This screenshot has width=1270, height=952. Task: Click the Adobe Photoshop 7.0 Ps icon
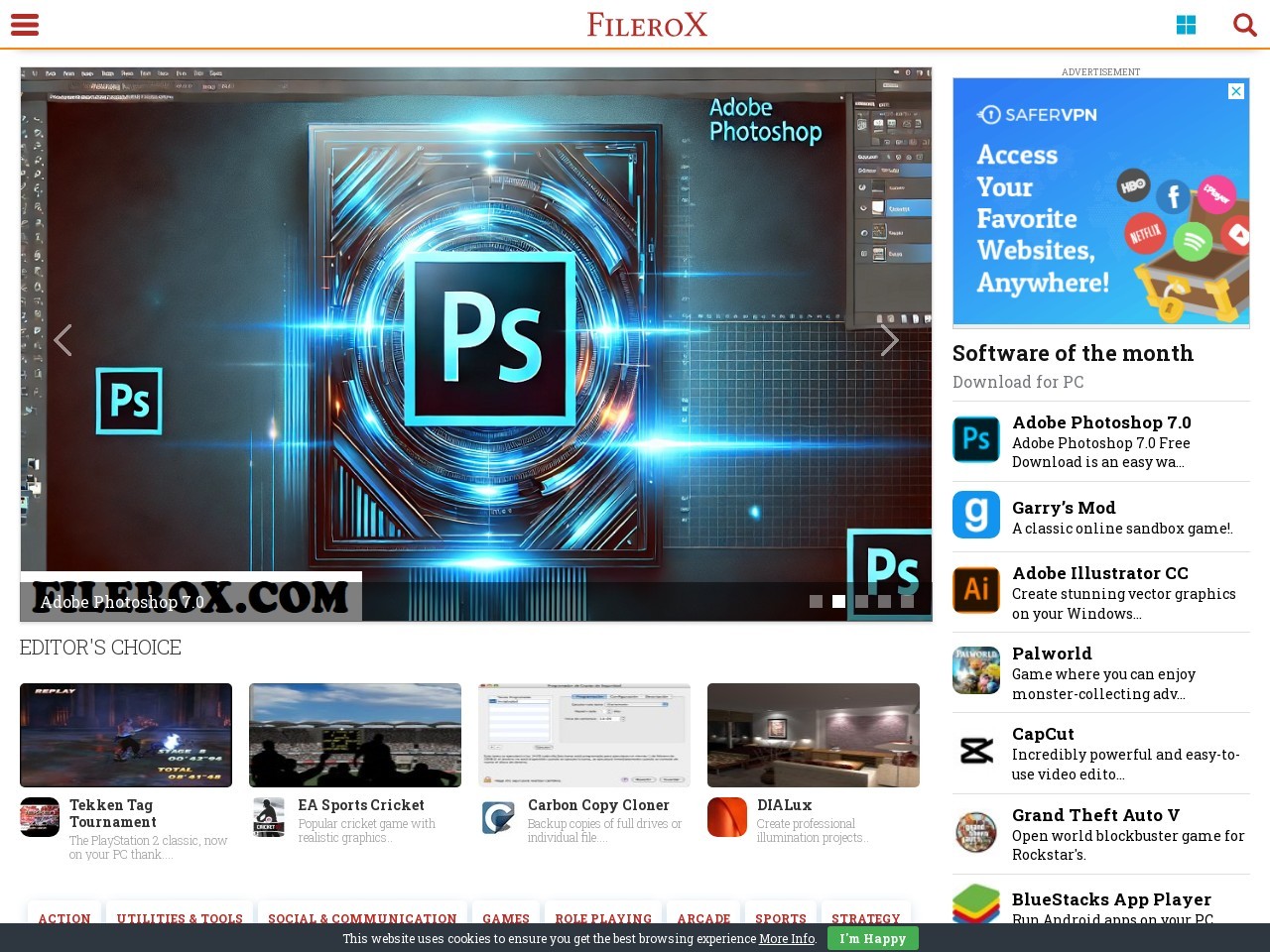(976, 440)
